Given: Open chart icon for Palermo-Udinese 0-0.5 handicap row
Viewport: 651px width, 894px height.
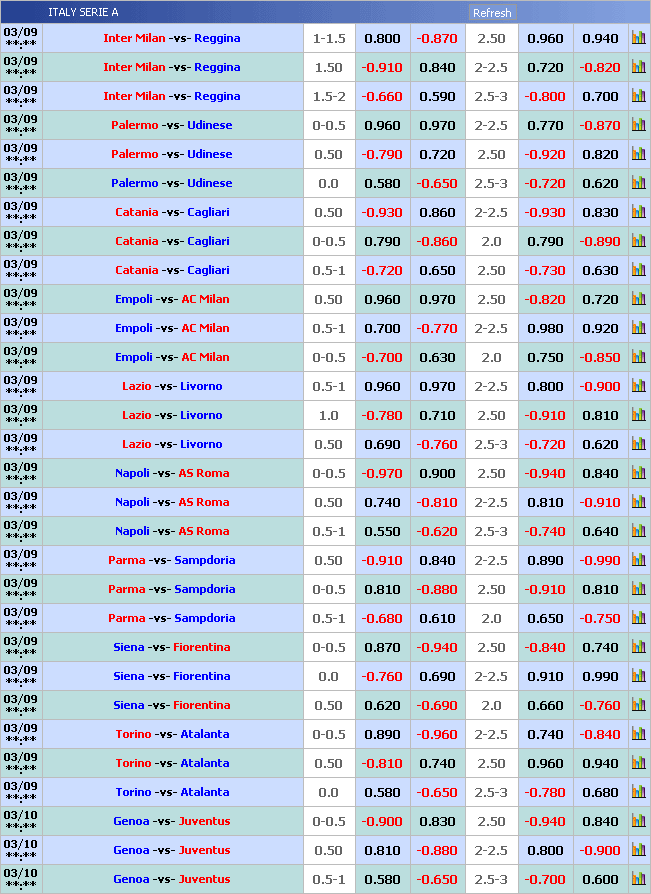Looking at the screenshot, I should click(638, 124).
